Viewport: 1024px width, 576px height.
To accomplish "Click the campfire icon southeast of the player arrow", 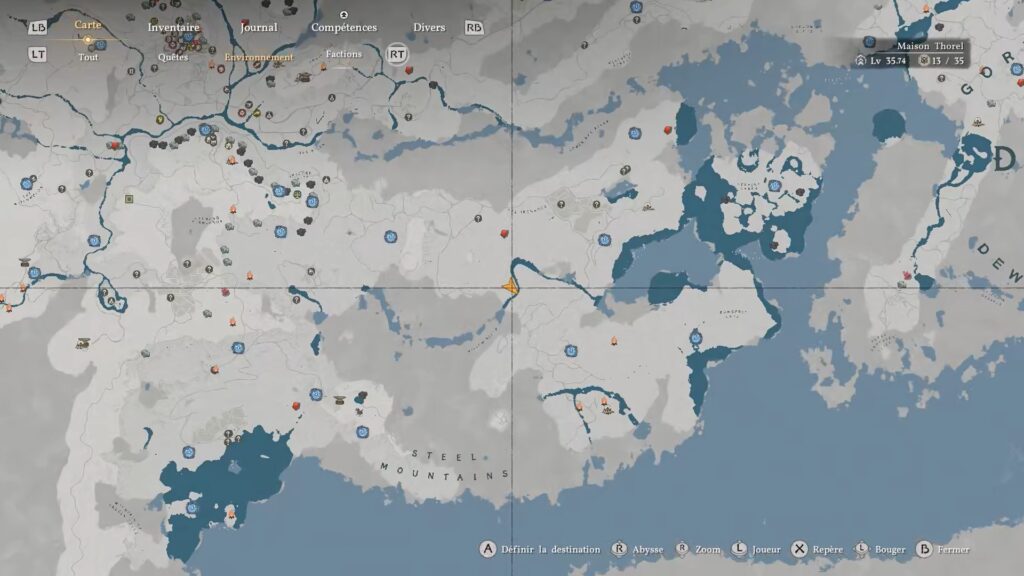I will 614,341.
